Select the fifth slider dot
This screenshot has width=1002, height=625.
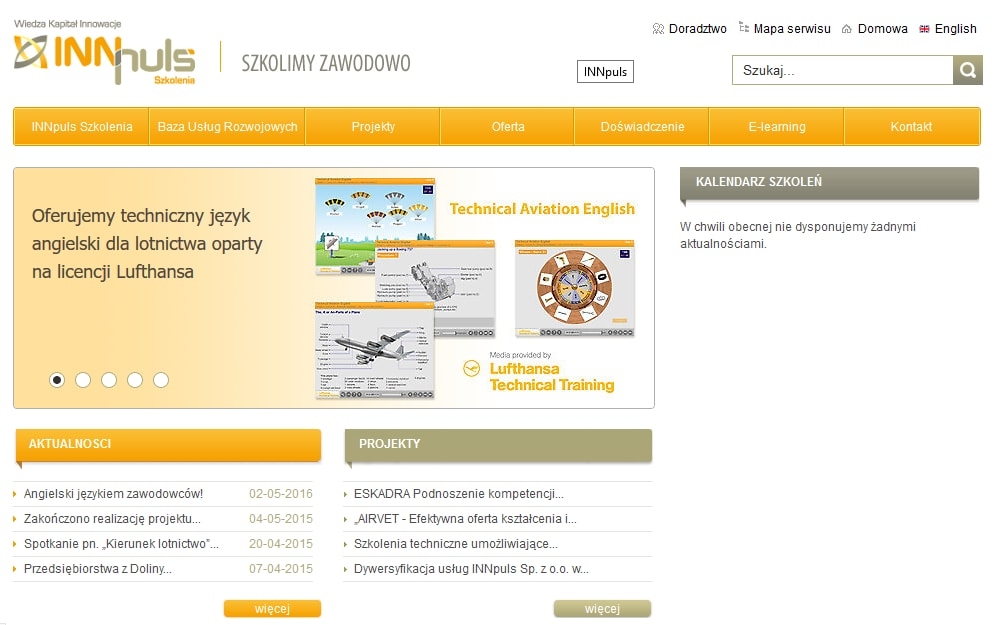click(x=161, y=380)
